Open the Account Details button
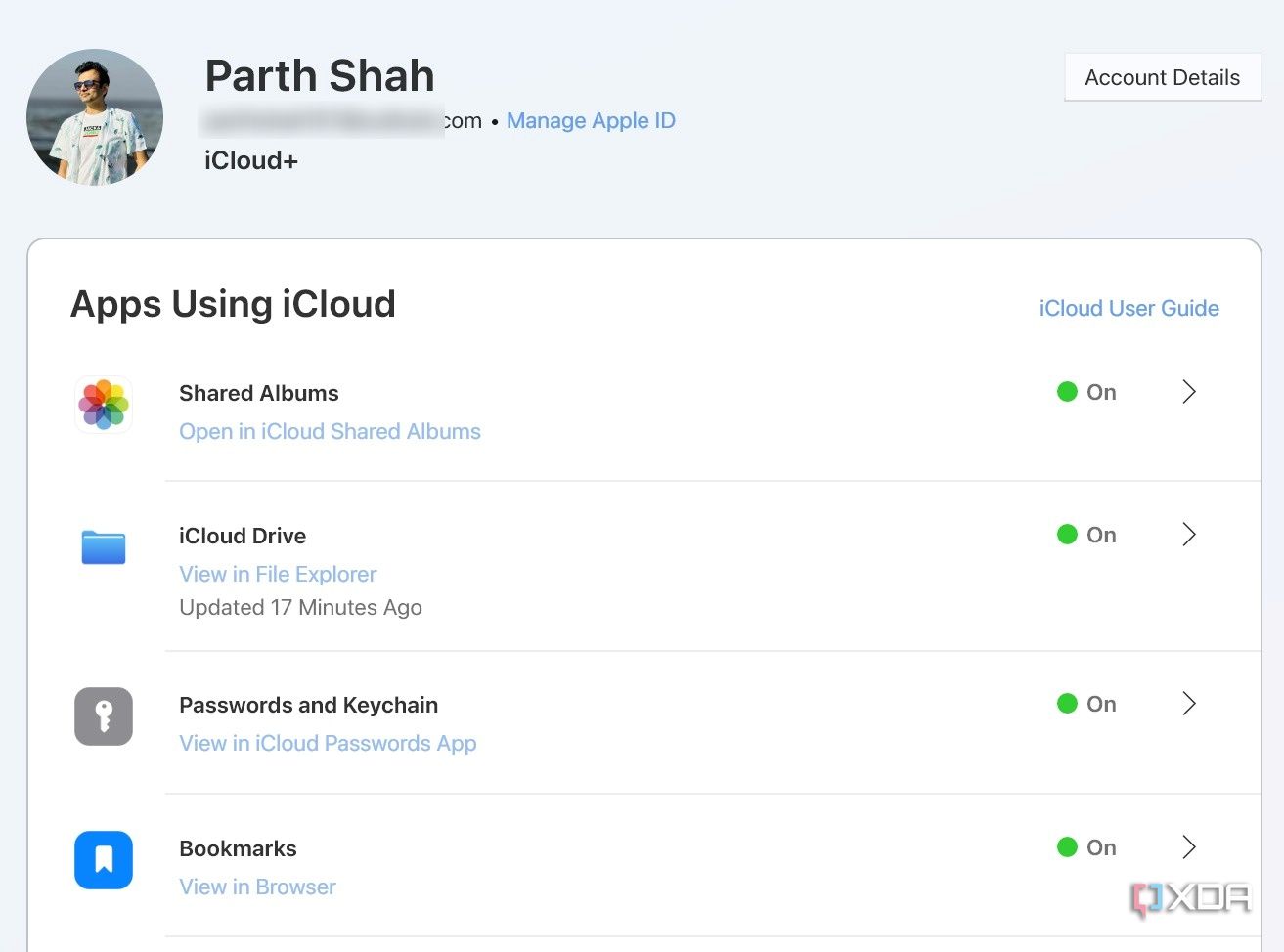1284x952 pixels. tap(1162, 77)
